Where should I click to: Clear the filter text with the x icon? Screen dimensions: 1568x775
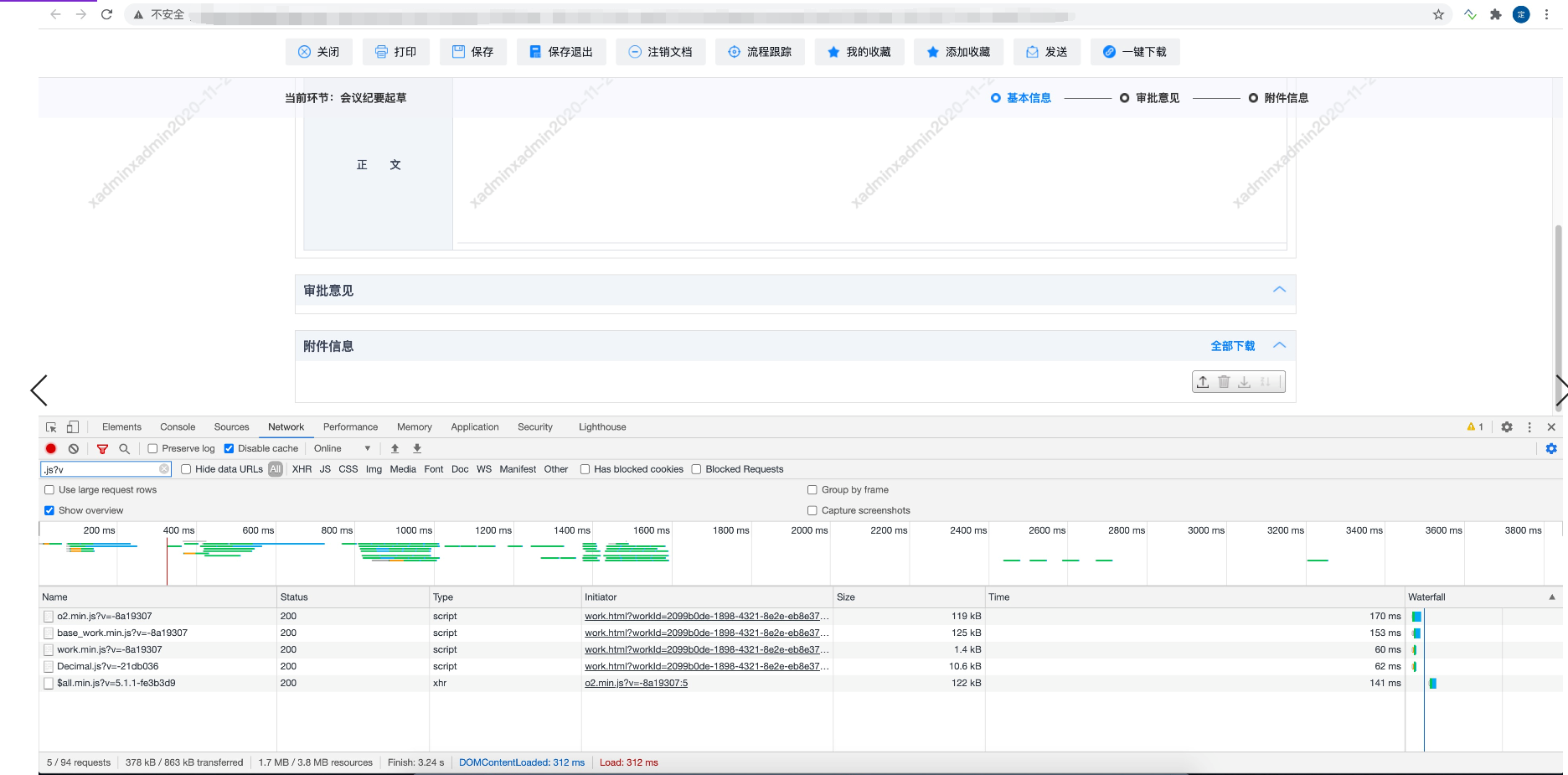(164, 469)
